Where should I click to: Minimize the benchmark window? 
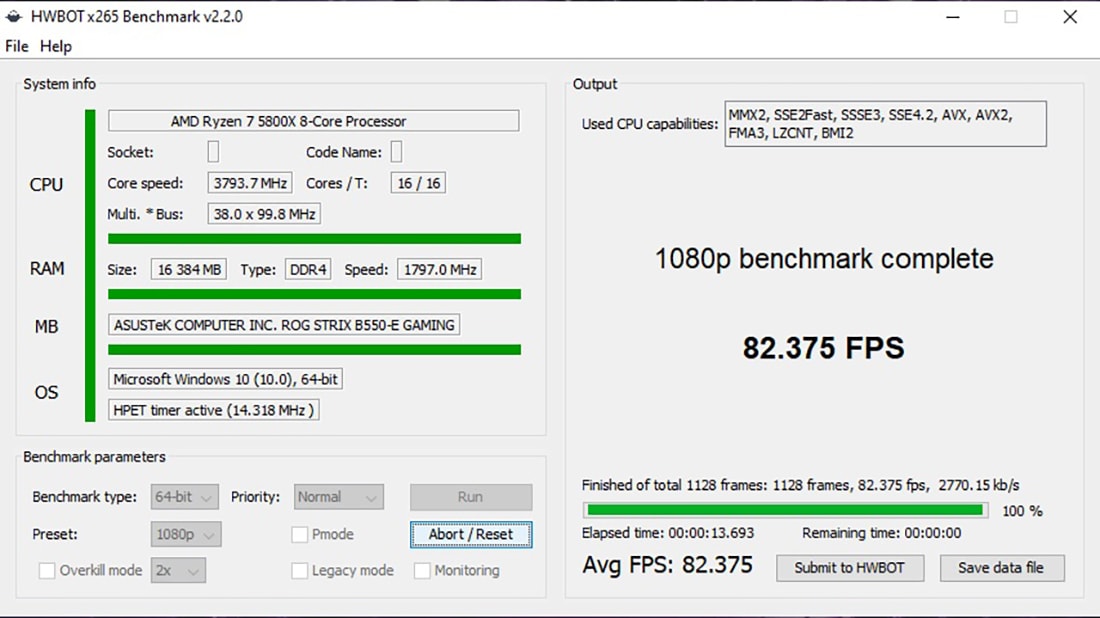[952, 17]
